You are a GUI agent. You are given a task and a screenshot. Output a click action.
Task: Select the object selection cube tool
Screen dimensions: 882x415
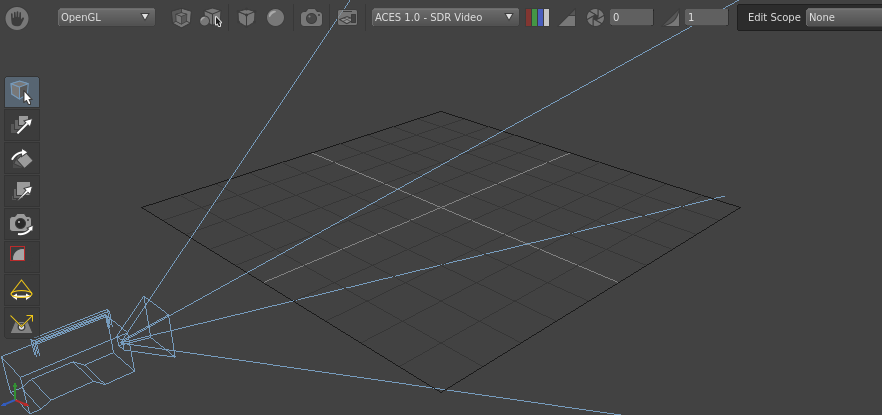pos(22,92)
